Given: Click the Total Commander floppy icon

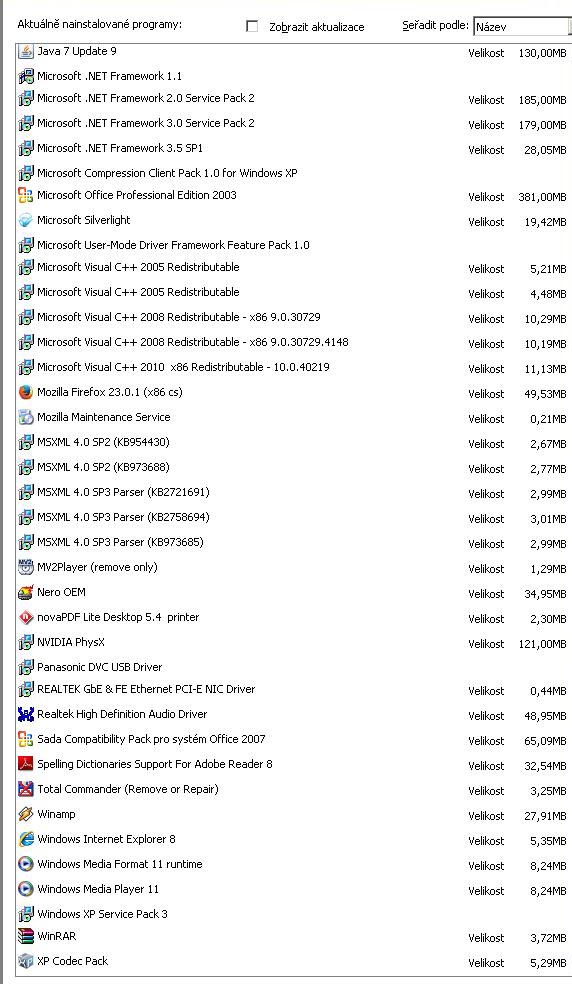Looking at the screenshot, I should [25, 789].
